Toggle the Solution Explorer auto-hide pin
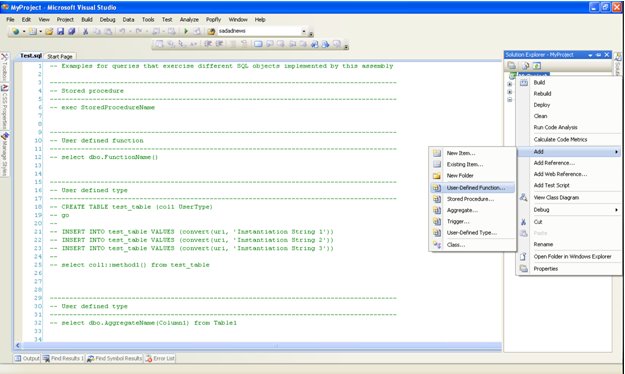 [598, 55]
